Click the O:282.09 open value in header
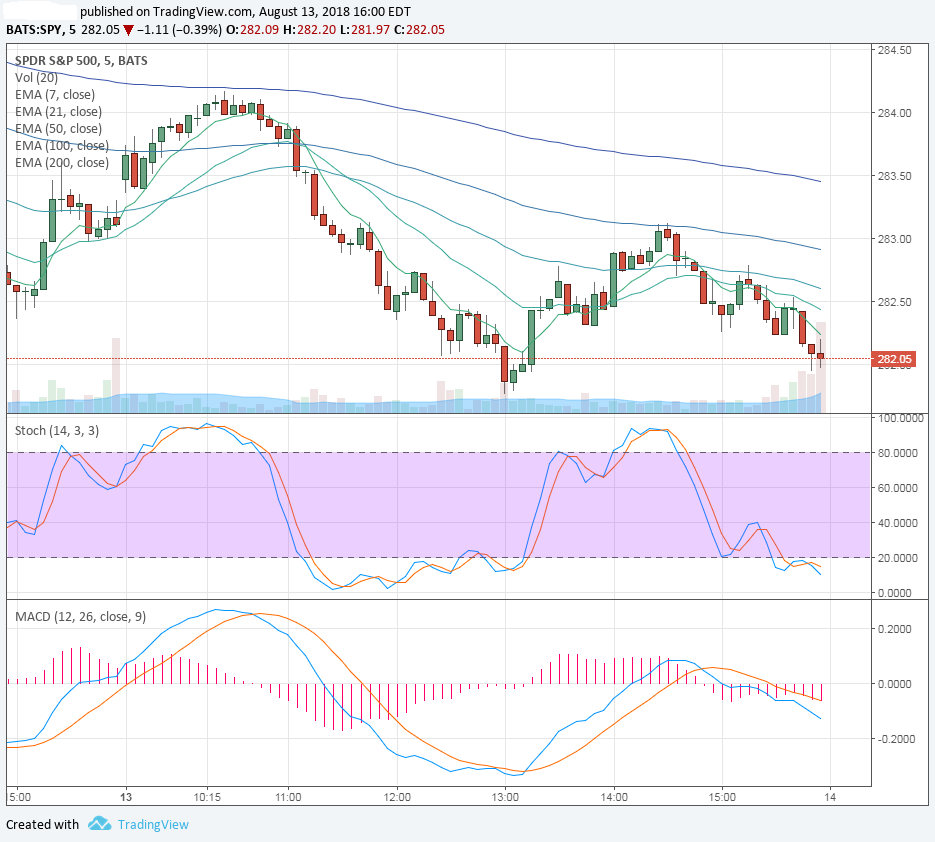This screenshot has width=935, height=842. (252, 30)
